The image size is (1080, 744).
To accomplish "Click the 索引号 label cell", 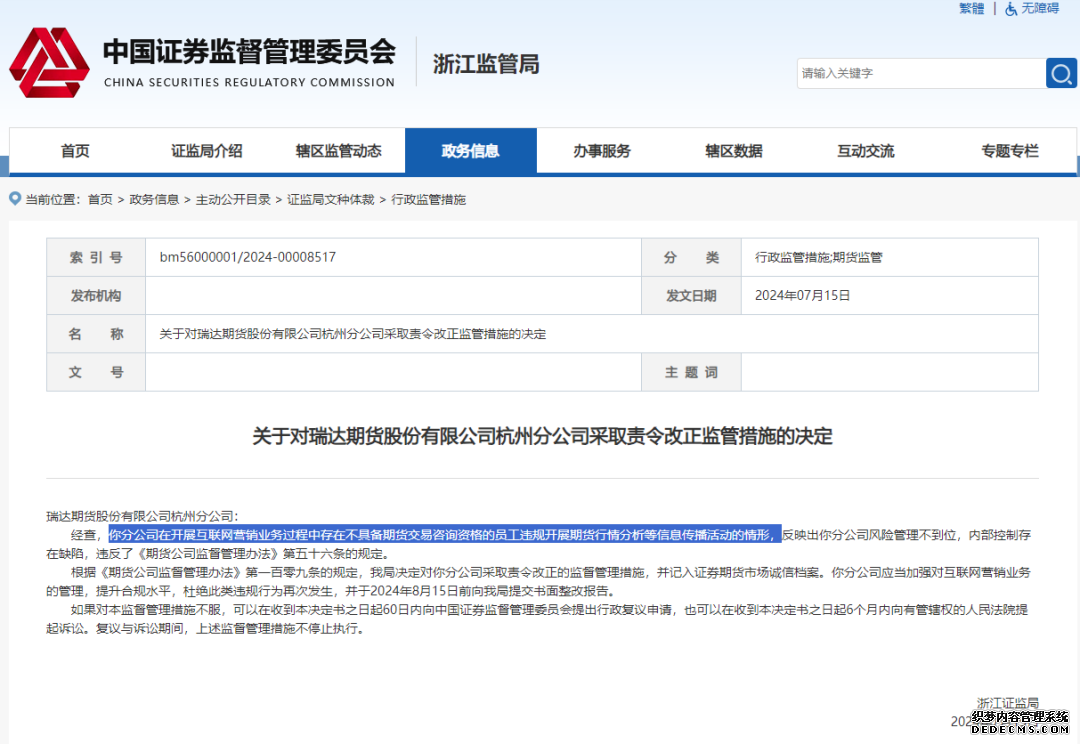I will coord(96,258).
